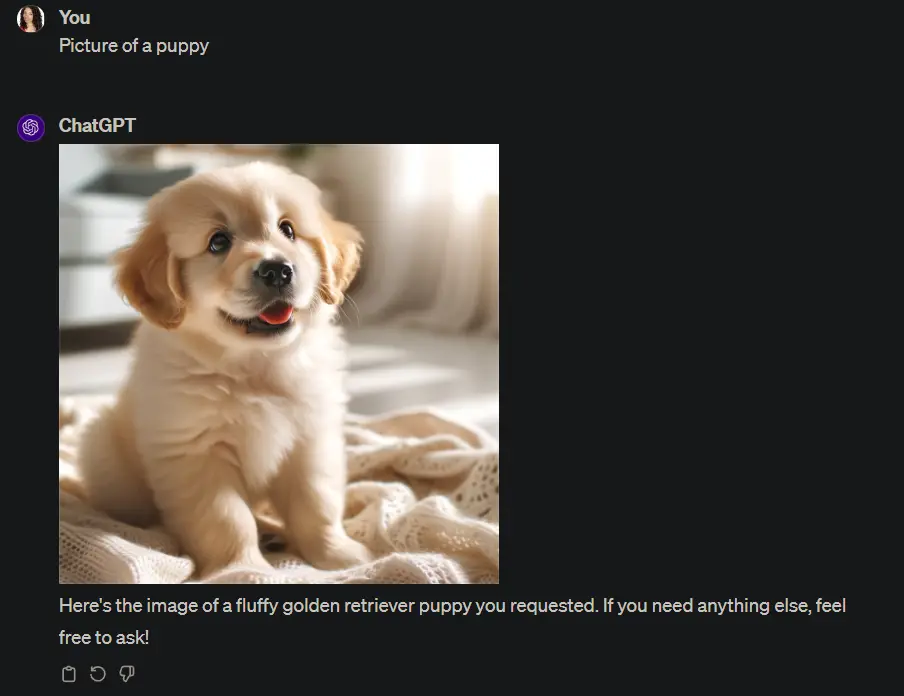Screen dimensions: 904x696
Task: Click the user's profile photo avatar
Action: pos(31,18)
